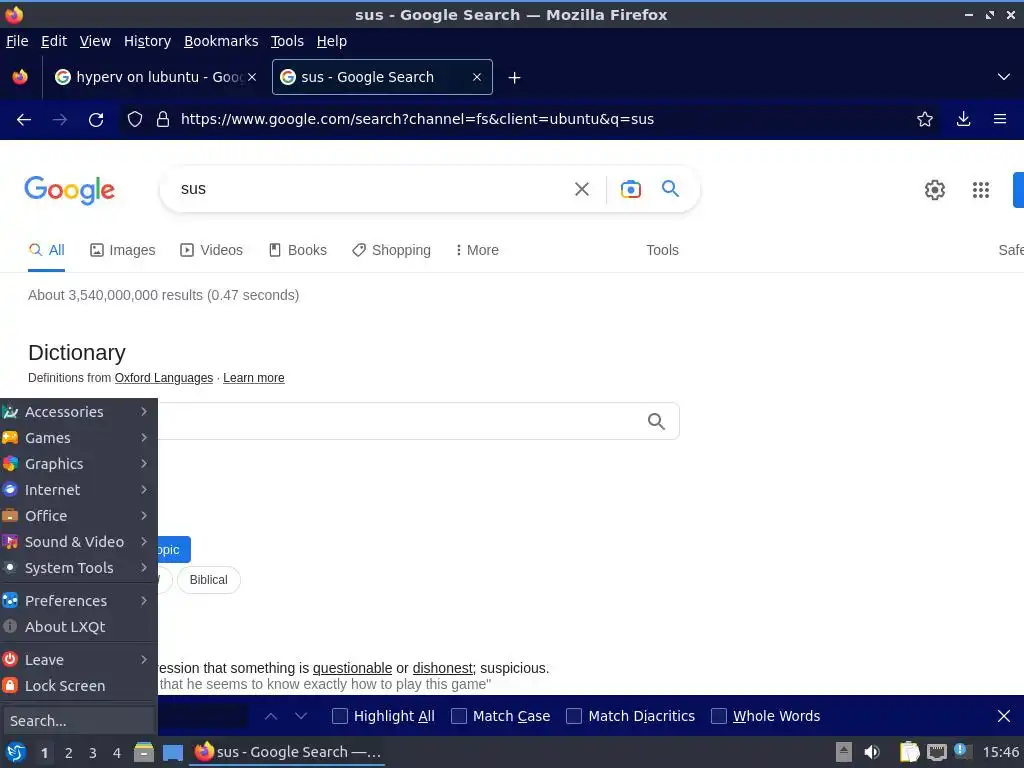Expand the Graphics submenu
The image size is (1024, 768).
(78, 464)
